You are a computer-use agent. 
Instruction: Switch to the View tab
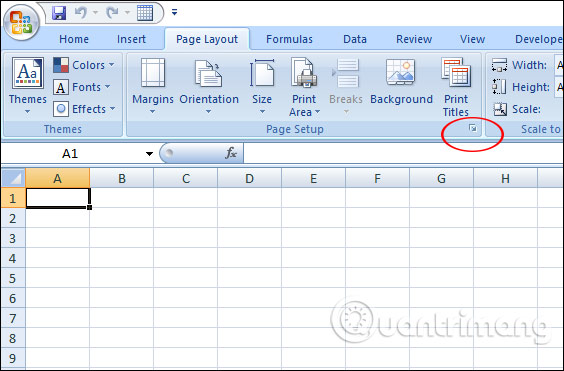point(472,39)
